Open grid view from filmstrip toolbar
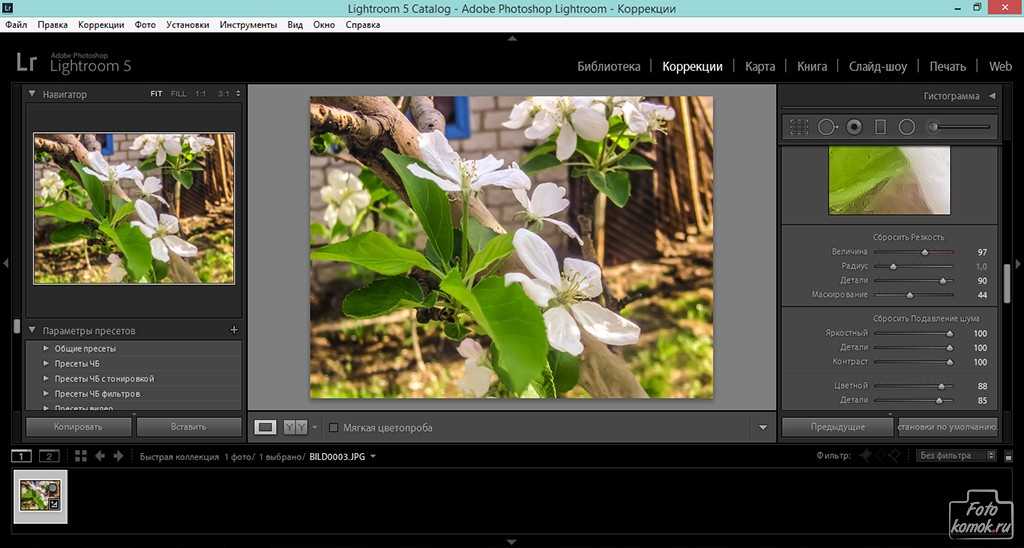 pyautogui.click(x=80, y=456)
